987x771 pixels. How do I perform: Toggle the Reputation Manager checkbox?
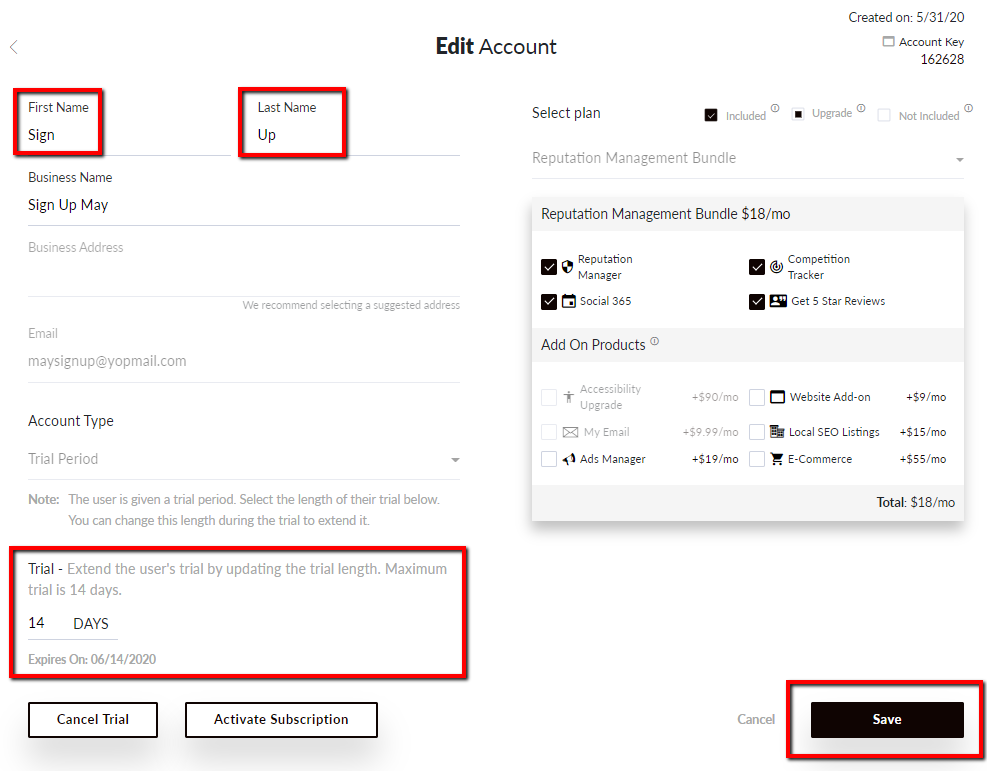[549, 267]
